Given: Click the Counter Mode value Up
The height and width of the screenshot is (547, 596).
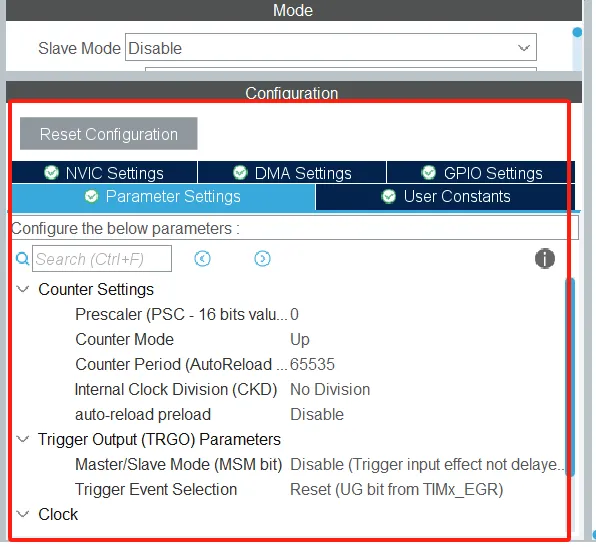Looking at the screenshot, I should (300, 340).
